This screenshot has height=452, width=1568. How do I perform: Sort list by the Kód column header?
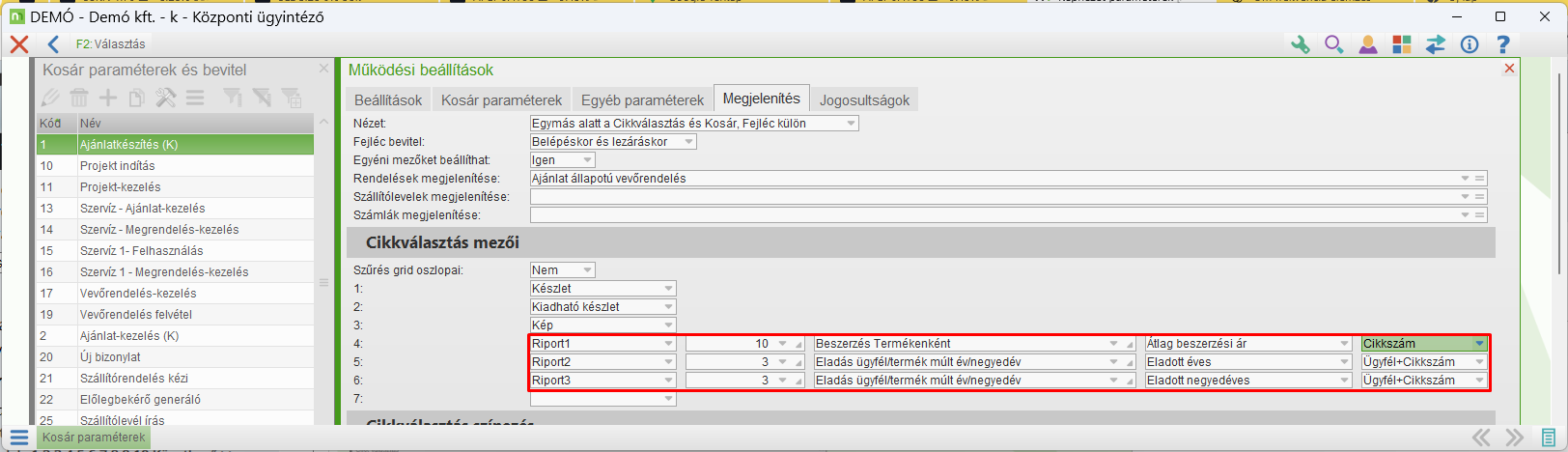point(56,124)
